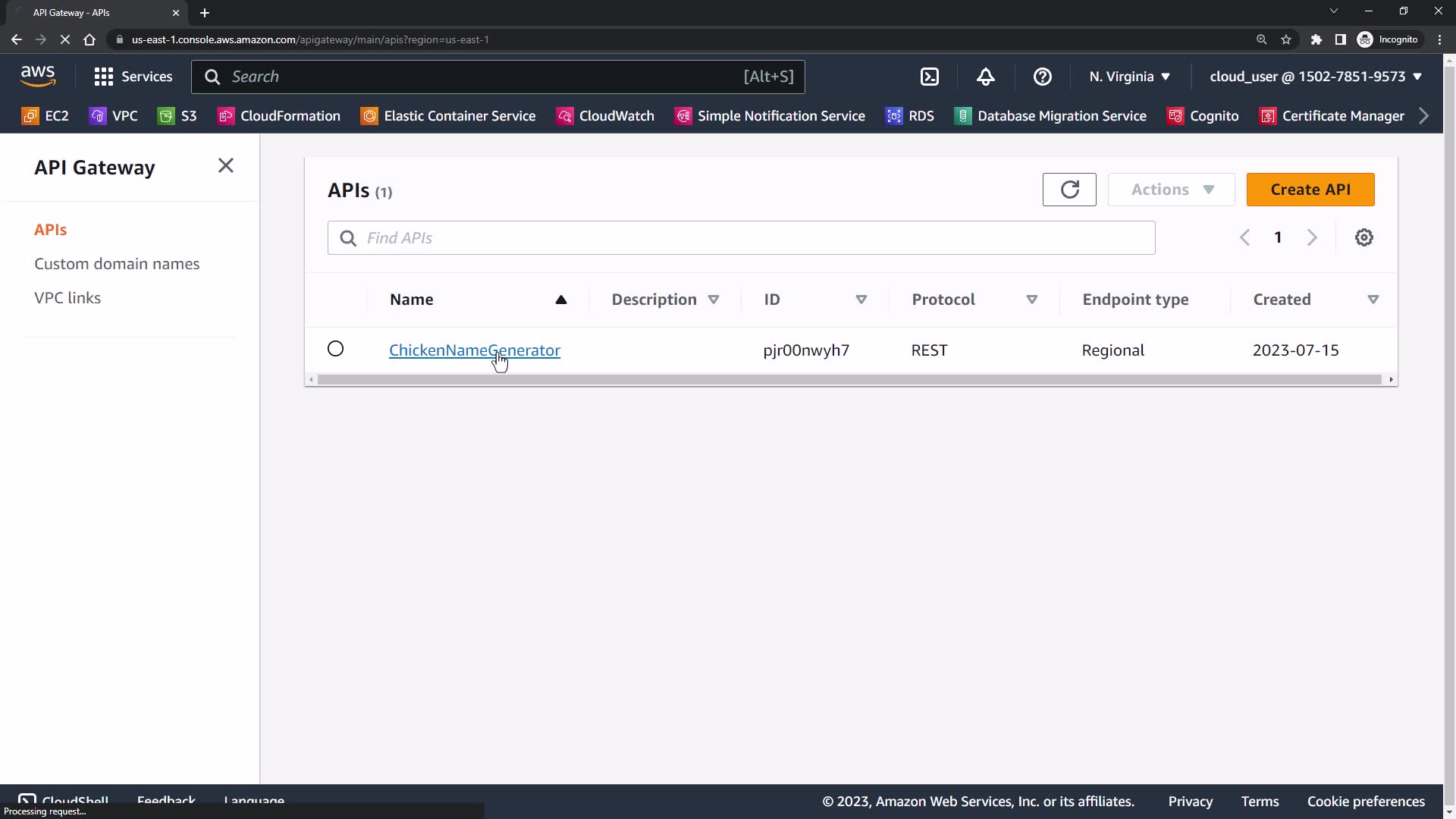This screenshot has height=819, width=1456.
Task: Expand the Actions dropdown
Action: (x=1171, y=190)
